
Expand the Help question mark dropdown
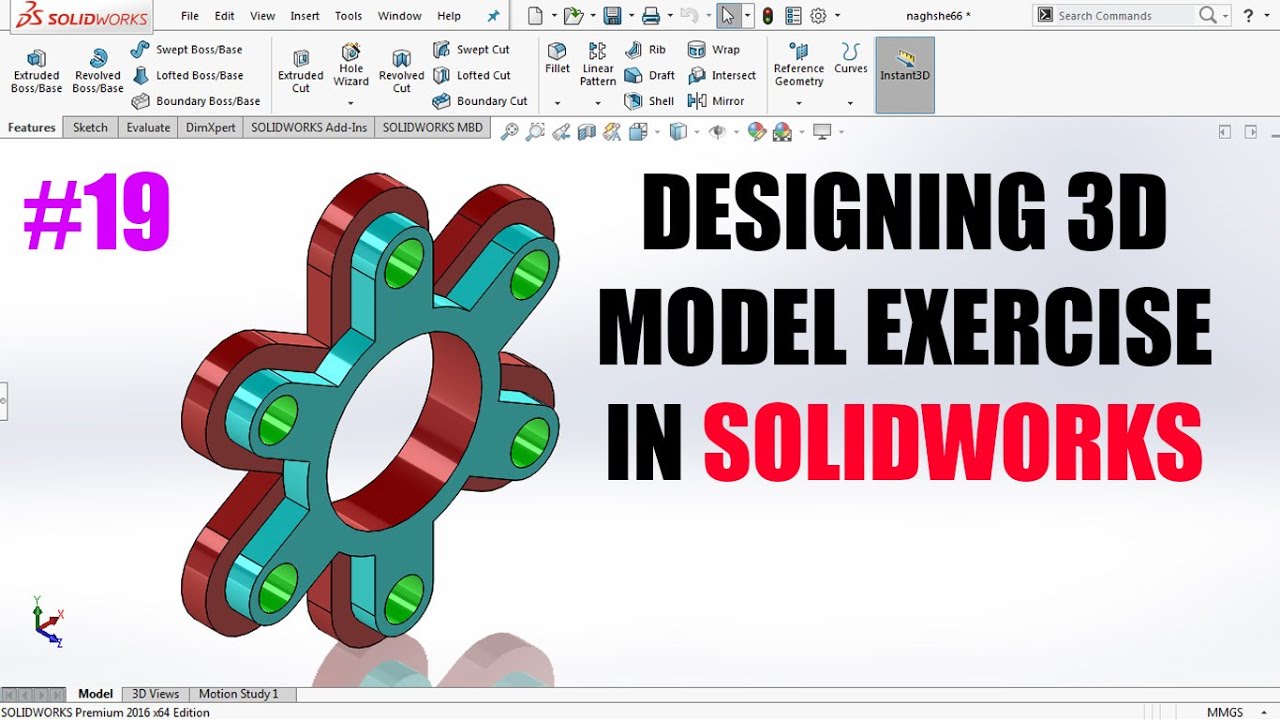coord(1265,16)
